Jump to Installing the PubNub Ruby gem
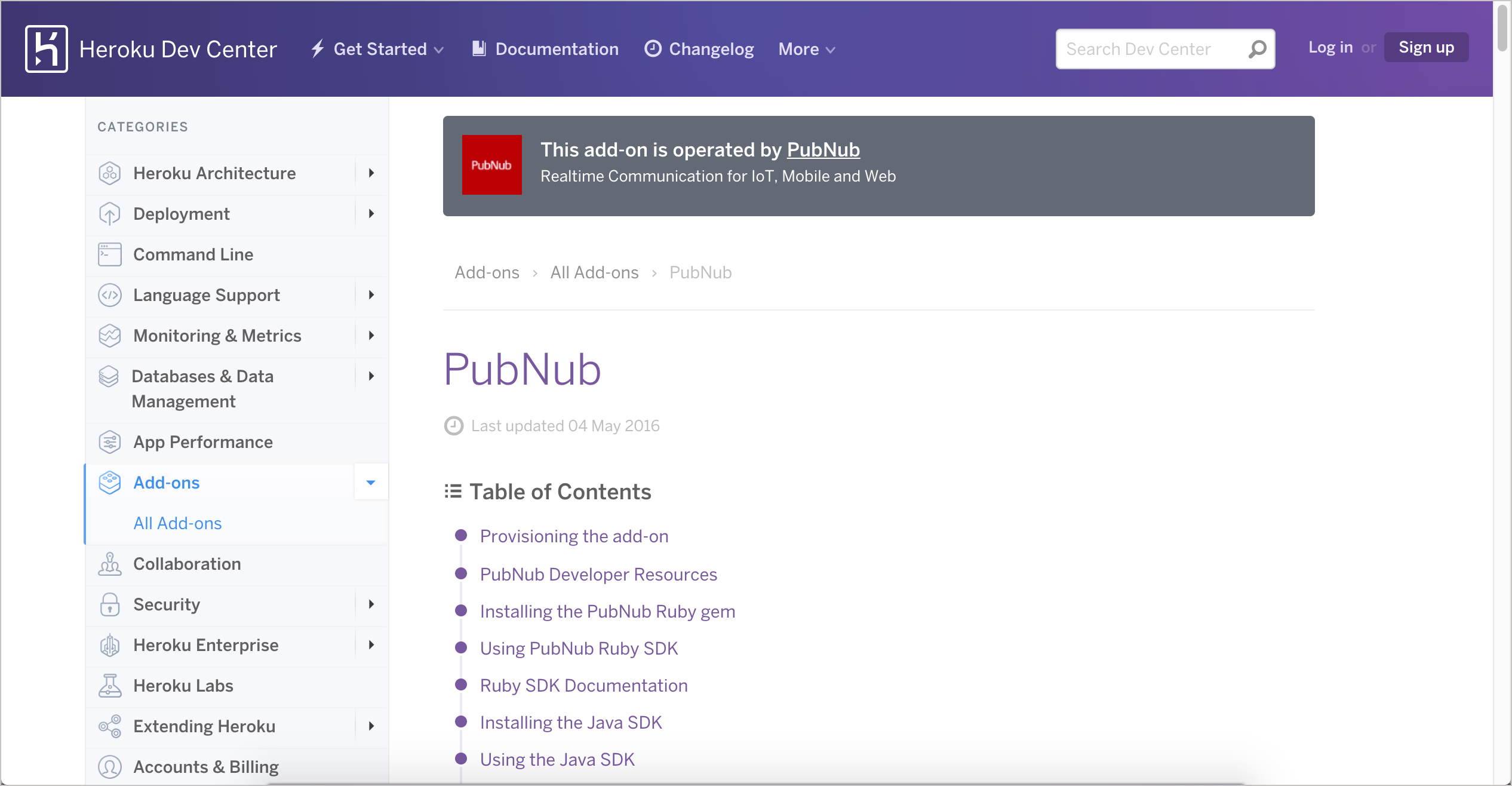 607,611
